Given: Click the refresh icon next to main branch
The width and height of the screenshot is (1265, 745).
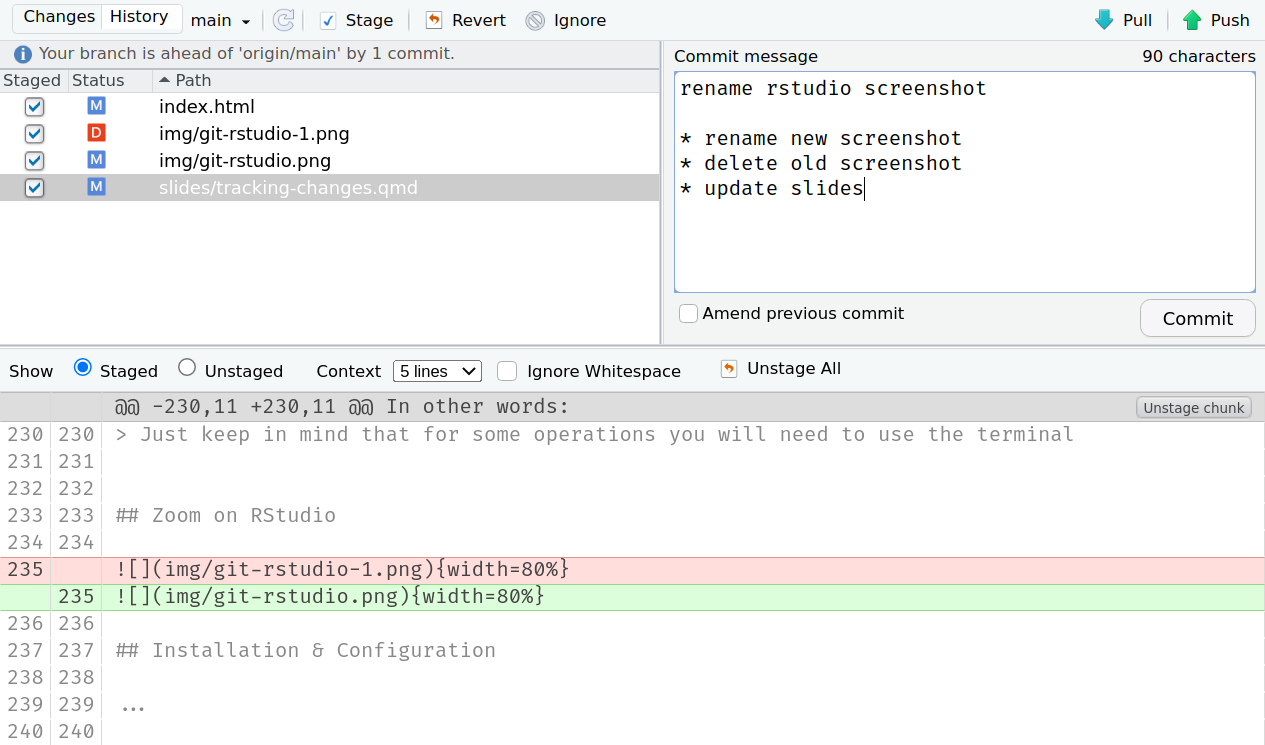Looking at the screenshot, I should 284,20.
